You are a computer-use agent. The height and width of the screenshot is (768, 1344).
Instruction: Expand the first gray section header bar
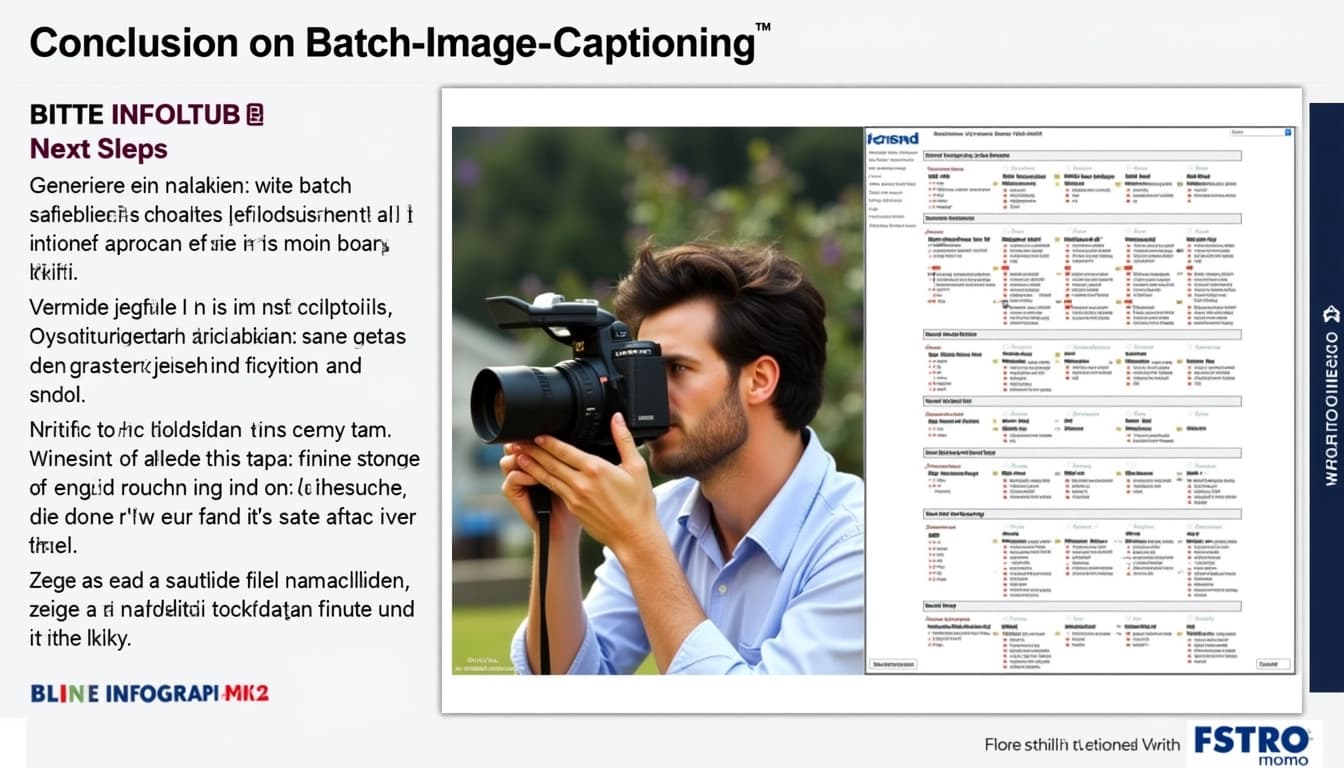tap(1081, 156)
